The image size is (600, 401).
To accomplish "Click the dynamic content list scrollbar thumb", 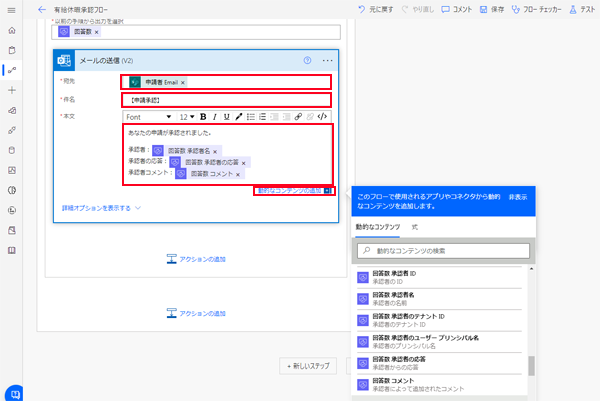I will tap(531, 366).
